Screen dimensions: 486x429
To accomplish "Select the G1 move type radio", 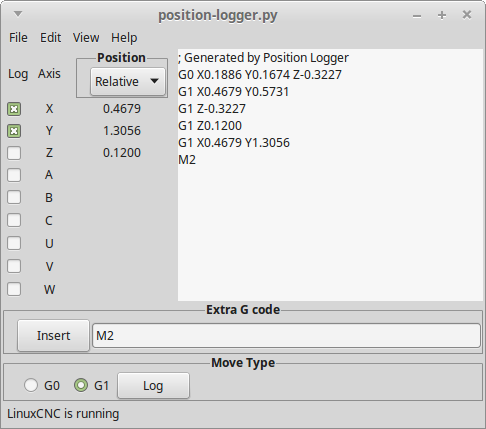I will click(x=81, y=385).
